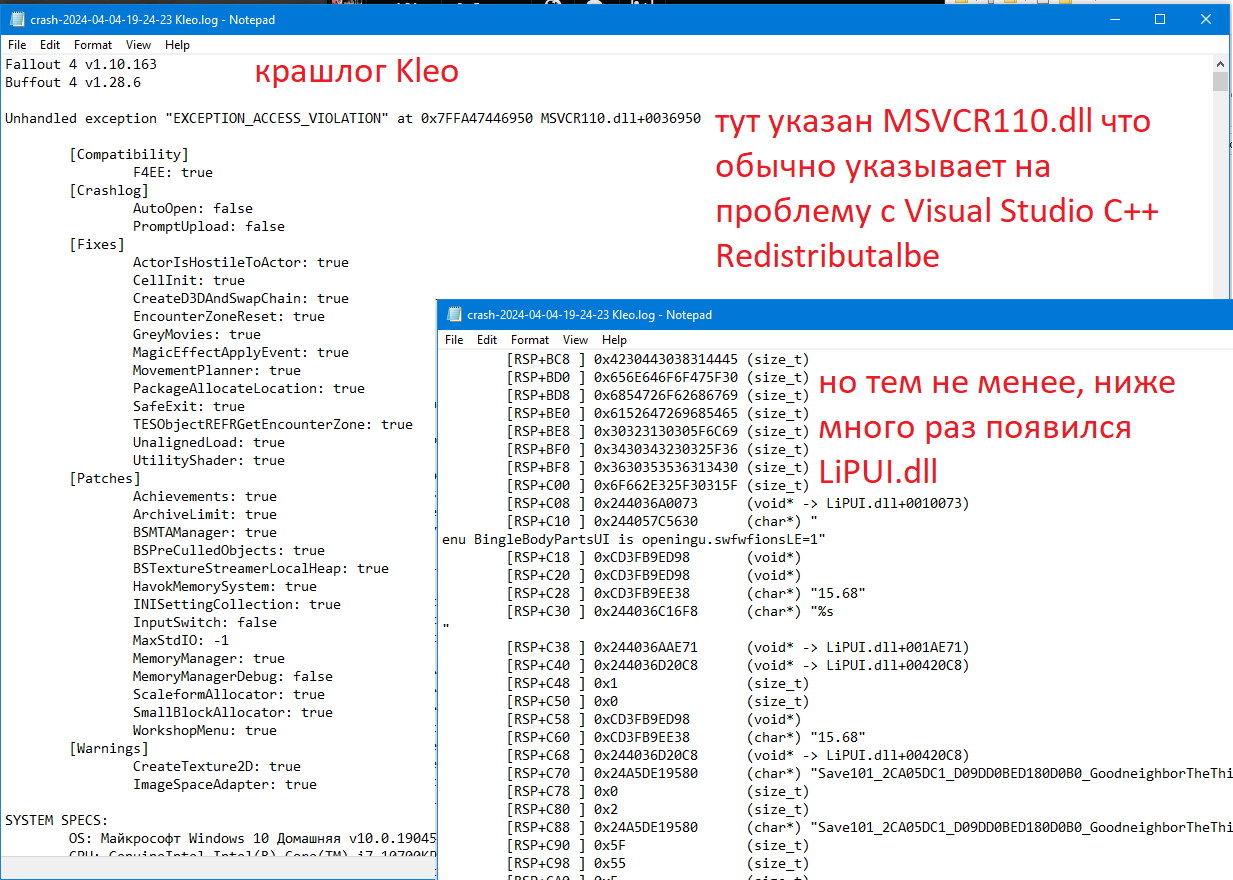Open the Help menu in the front Notepad window
This screenshot has height=880, width=1233.
(x=614, y=340)
